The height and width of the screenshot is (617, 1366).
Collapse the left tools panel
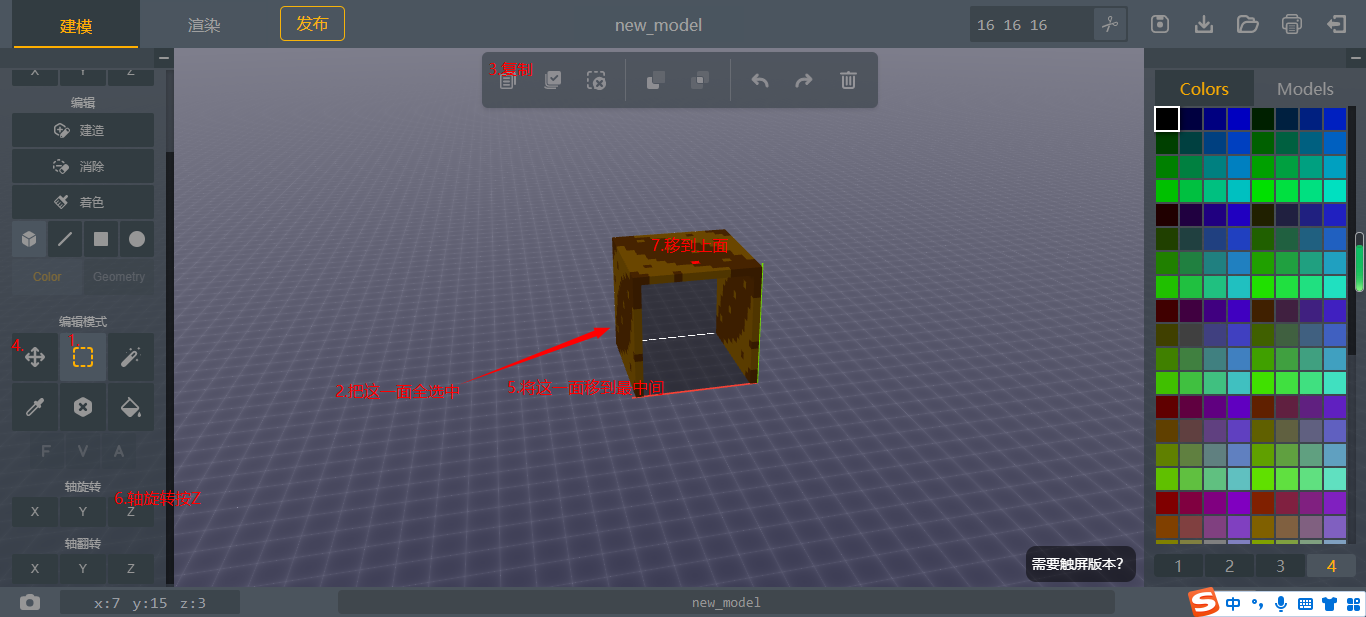point(164,59)
